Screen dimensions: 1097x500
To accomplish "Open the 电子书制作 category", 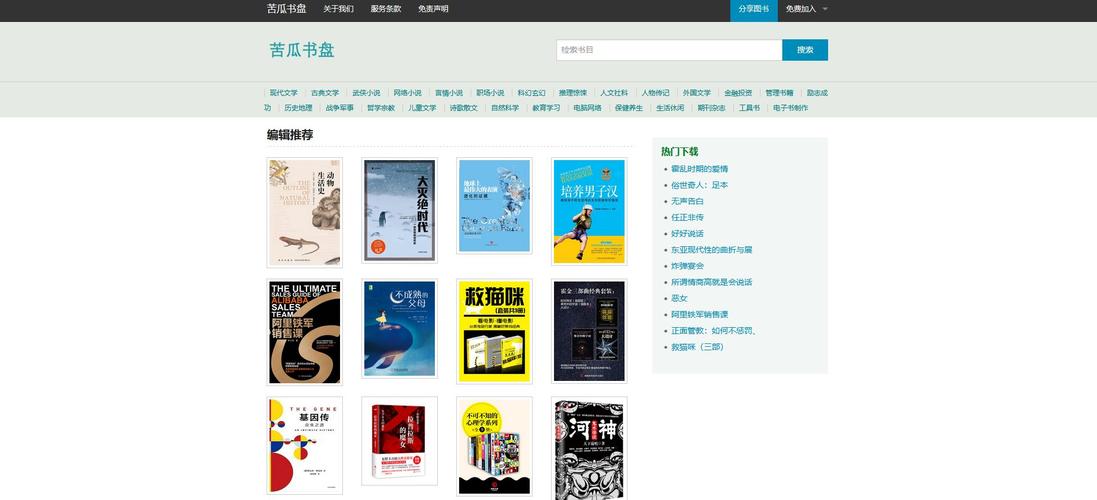I will point(790,108).
